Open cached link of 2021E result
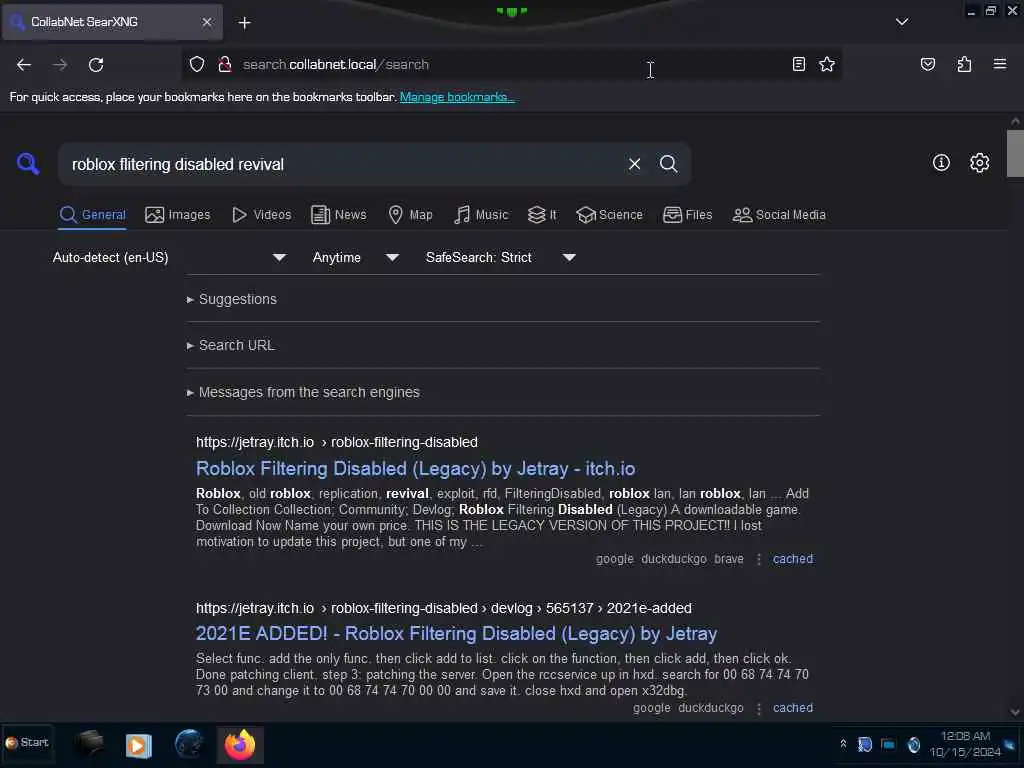This screenshot has height=768, width=1024. pyautogui.click(x=793, y=708)
